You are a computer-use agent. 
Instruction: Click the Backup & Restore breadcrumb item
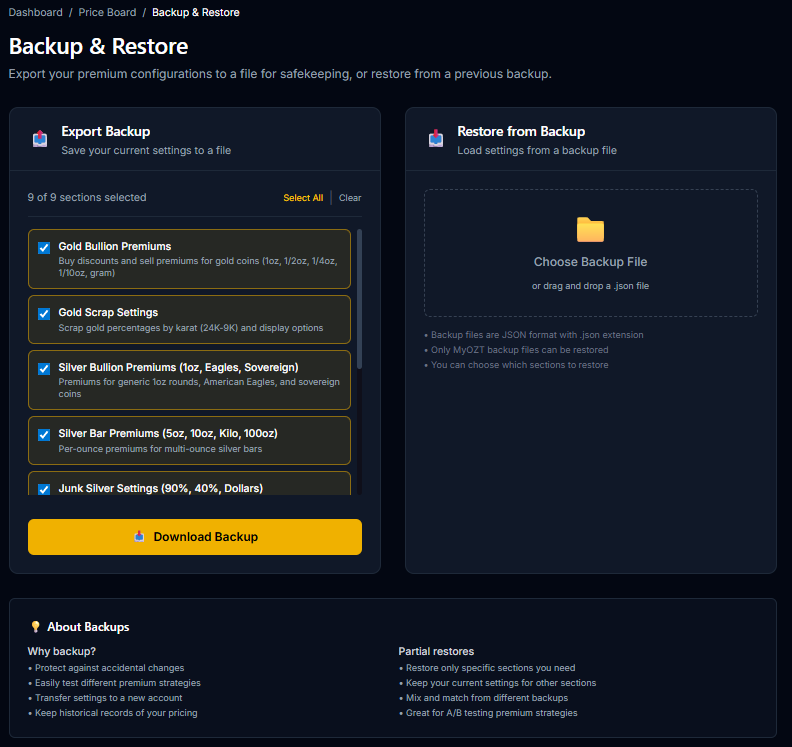point(195,13)
